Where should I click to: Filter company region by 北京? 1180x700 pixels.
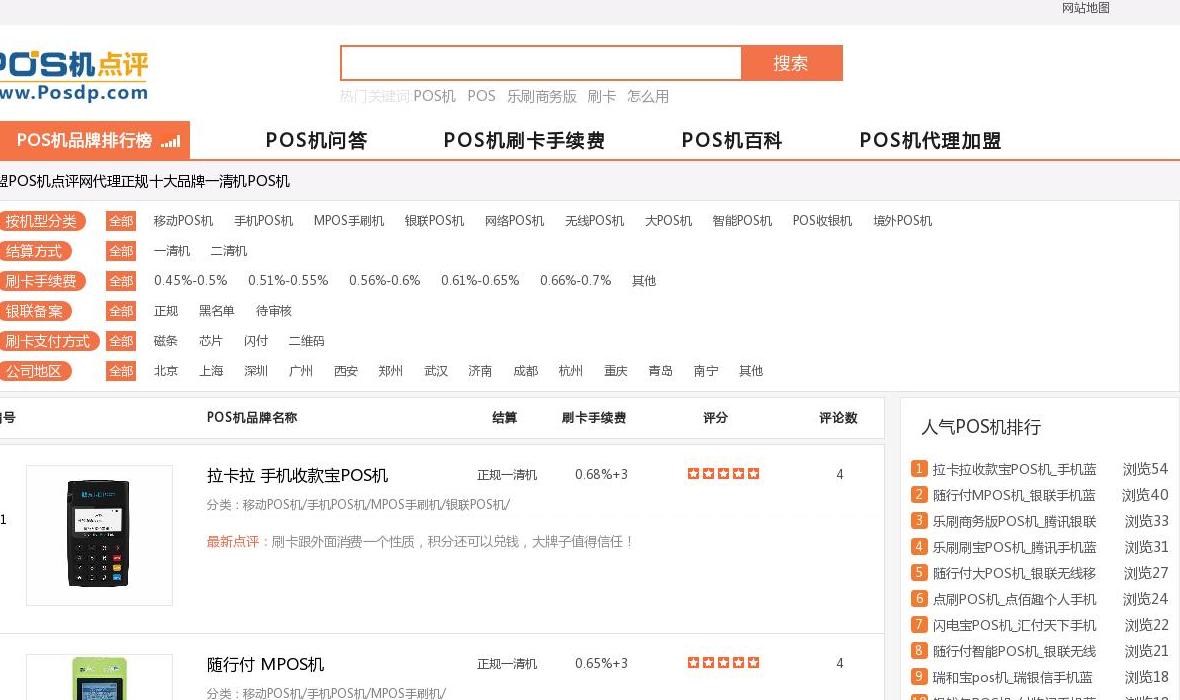click(166, 371)
